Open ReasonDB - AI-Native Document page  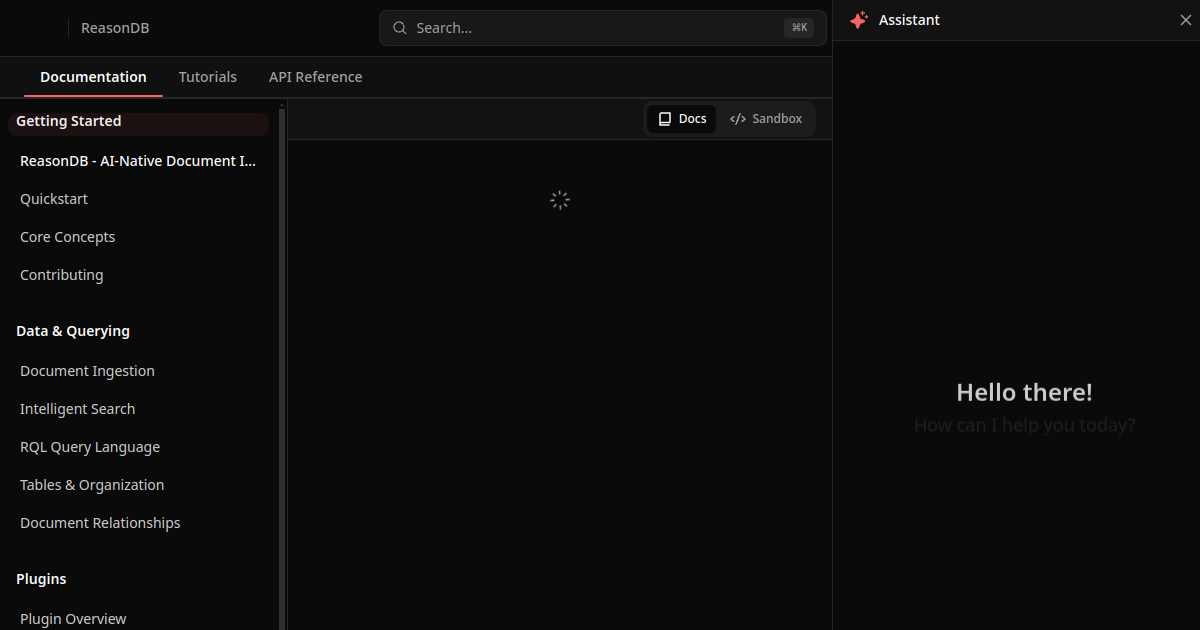tap(138, 161)
